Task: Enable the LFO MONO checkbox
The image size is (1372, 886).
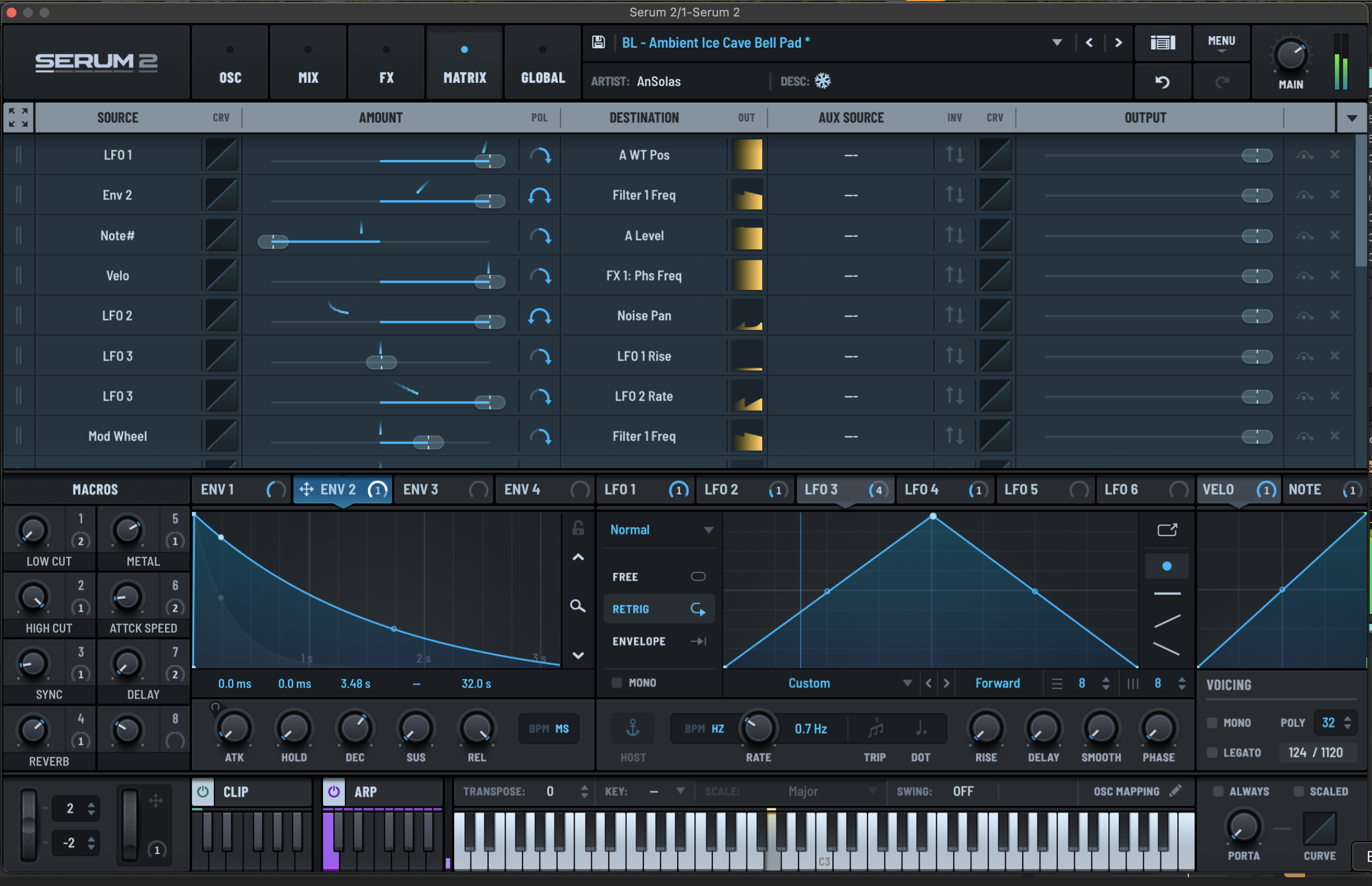Action: 617,683
